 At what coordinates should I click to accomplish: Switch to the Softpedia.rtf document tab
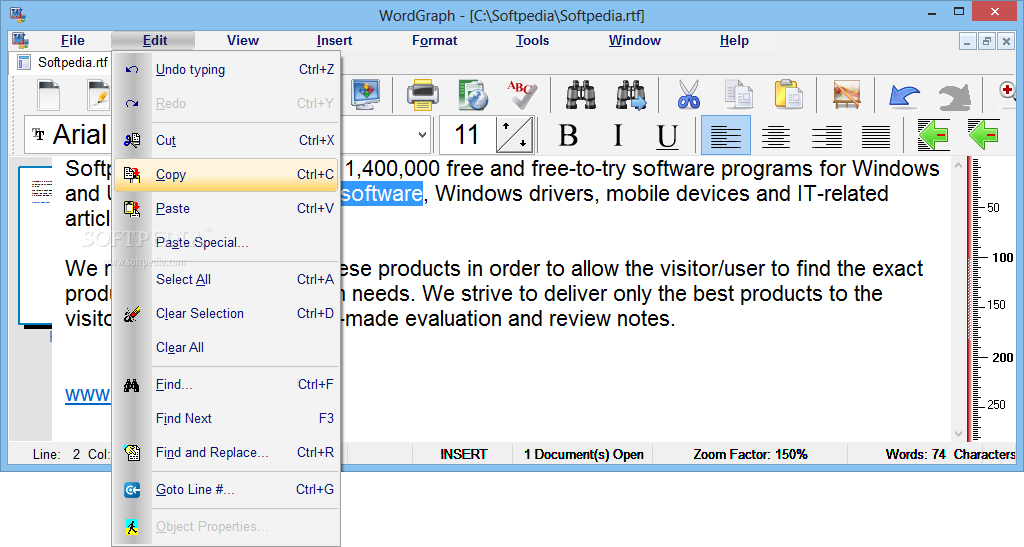(63, 63)
